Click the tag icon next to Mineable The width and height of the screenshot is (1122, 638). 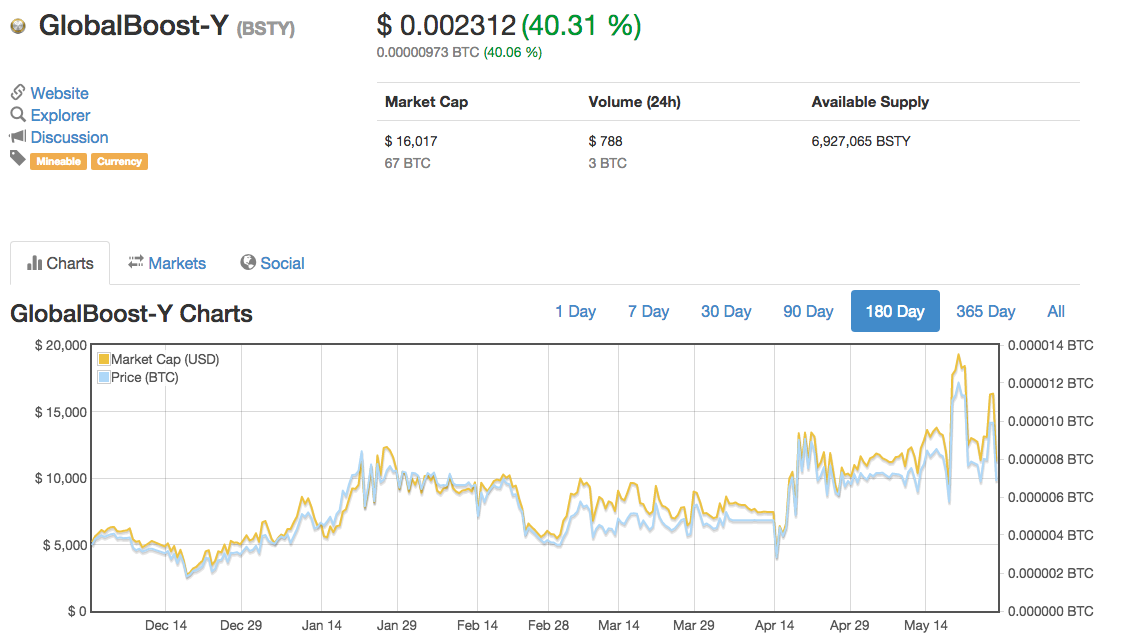click(x=18, y=158)
